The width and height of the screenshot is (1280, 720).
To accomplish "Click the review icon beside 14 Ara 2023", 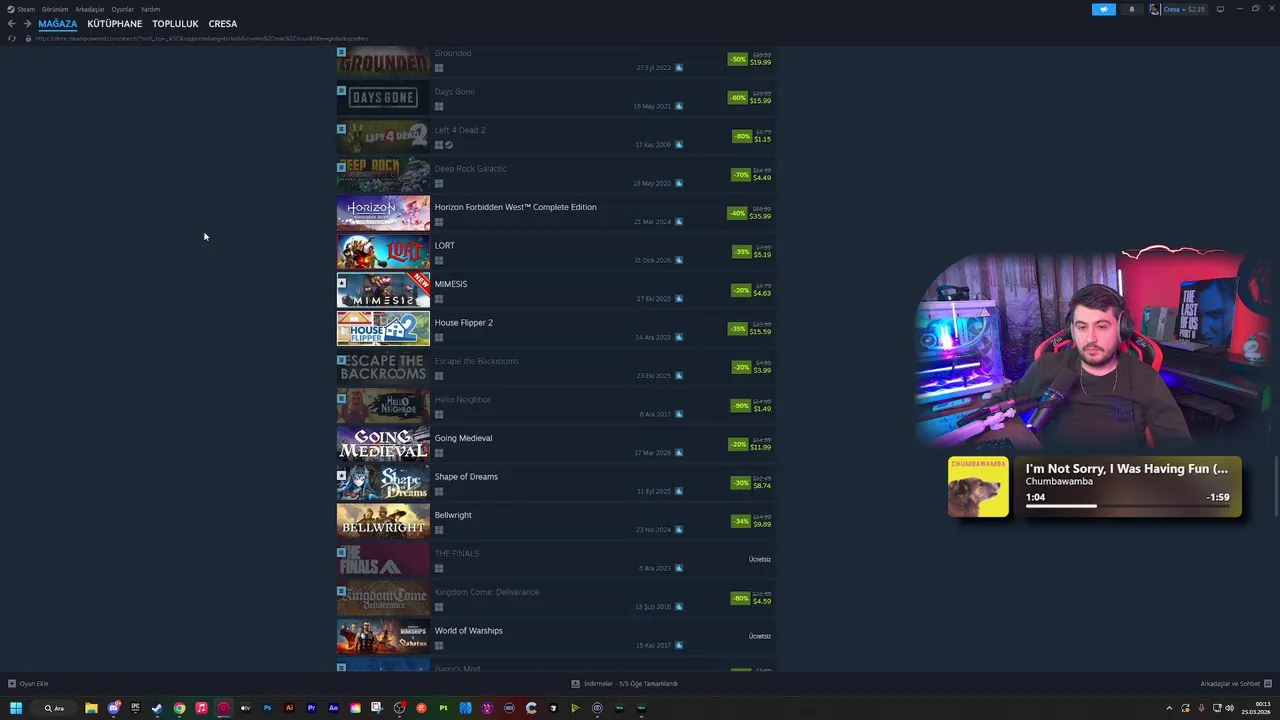I will click(x=679, y=337).
